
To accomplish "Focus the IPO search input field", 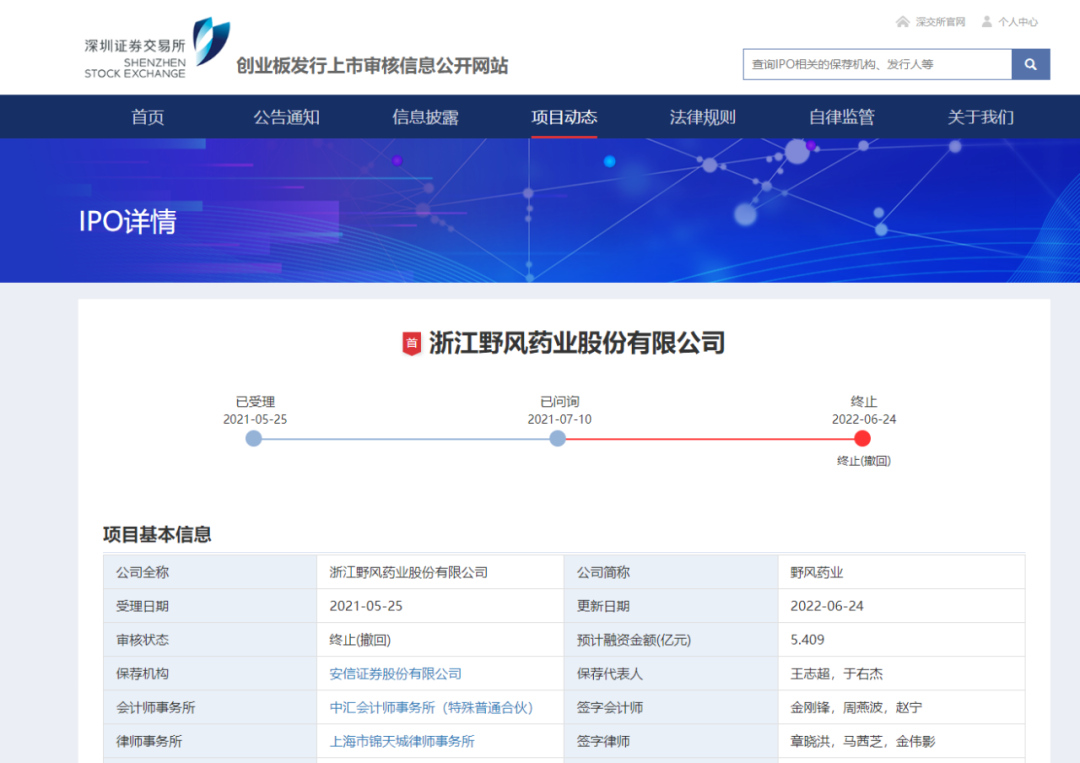I will 877,64.
